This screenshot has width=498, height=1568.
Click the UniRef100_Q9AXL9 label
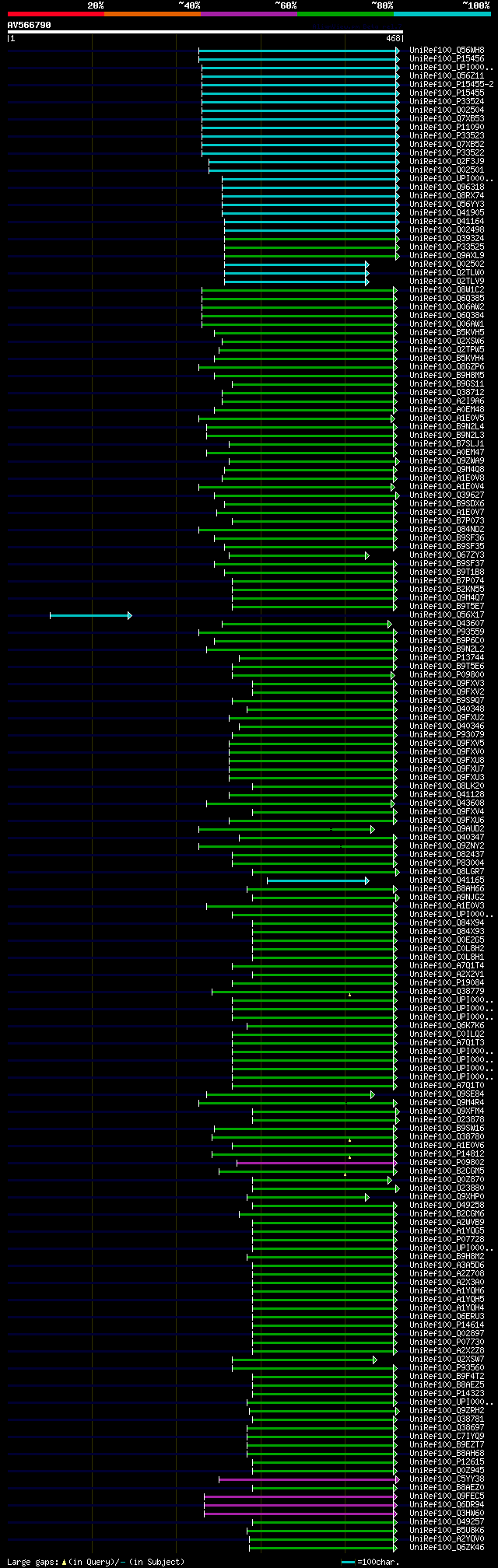point(447,255)
